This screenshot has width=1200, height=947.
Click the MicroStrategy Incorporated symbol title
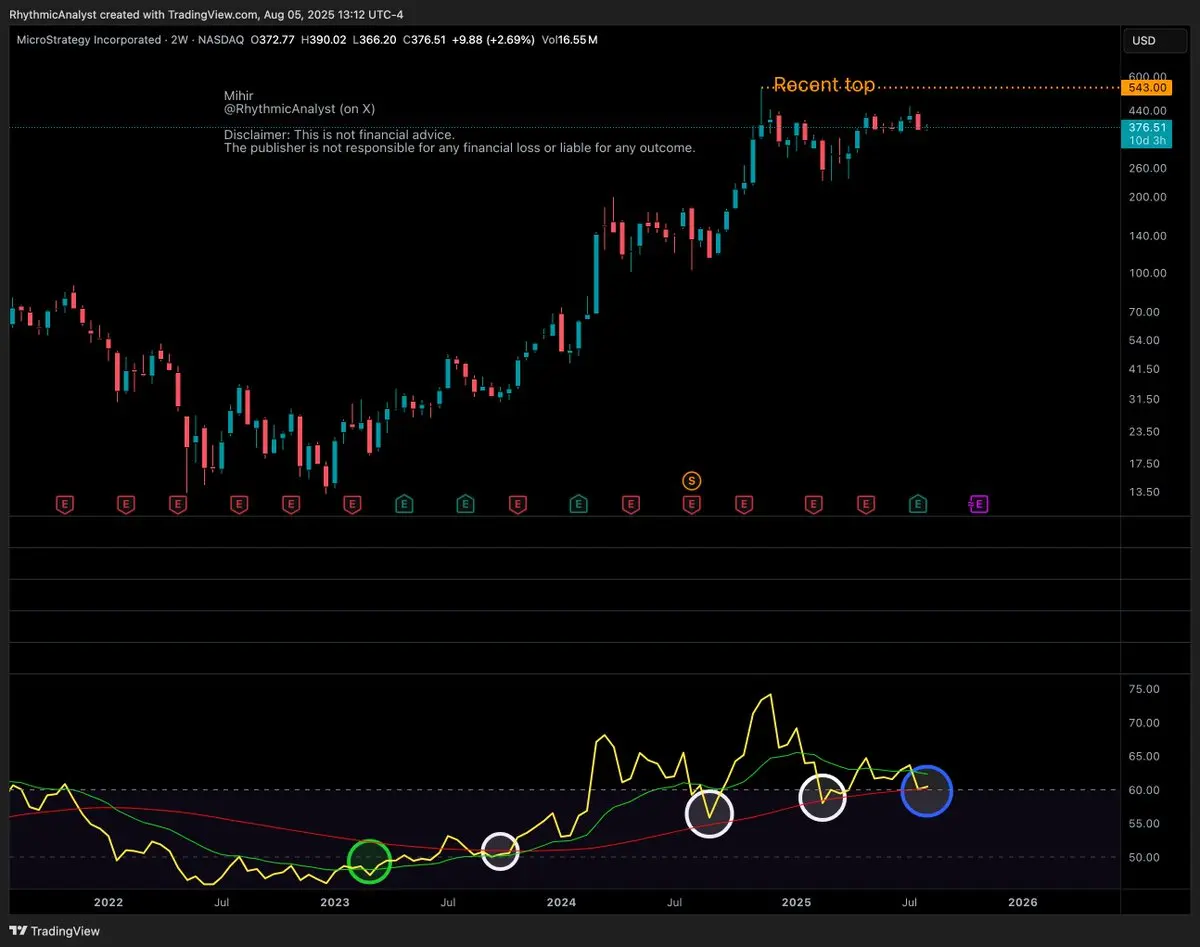[89, 40]
